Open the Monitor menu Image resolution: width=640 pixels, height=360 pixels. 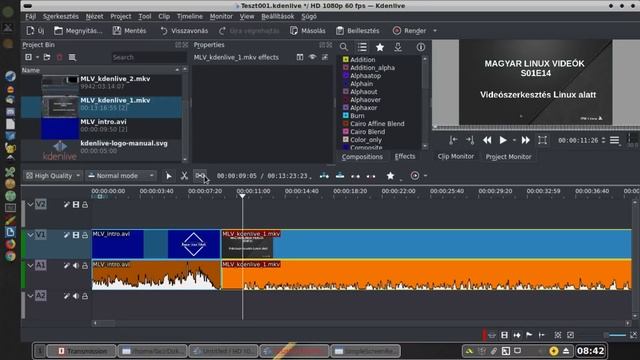point(221,17)
